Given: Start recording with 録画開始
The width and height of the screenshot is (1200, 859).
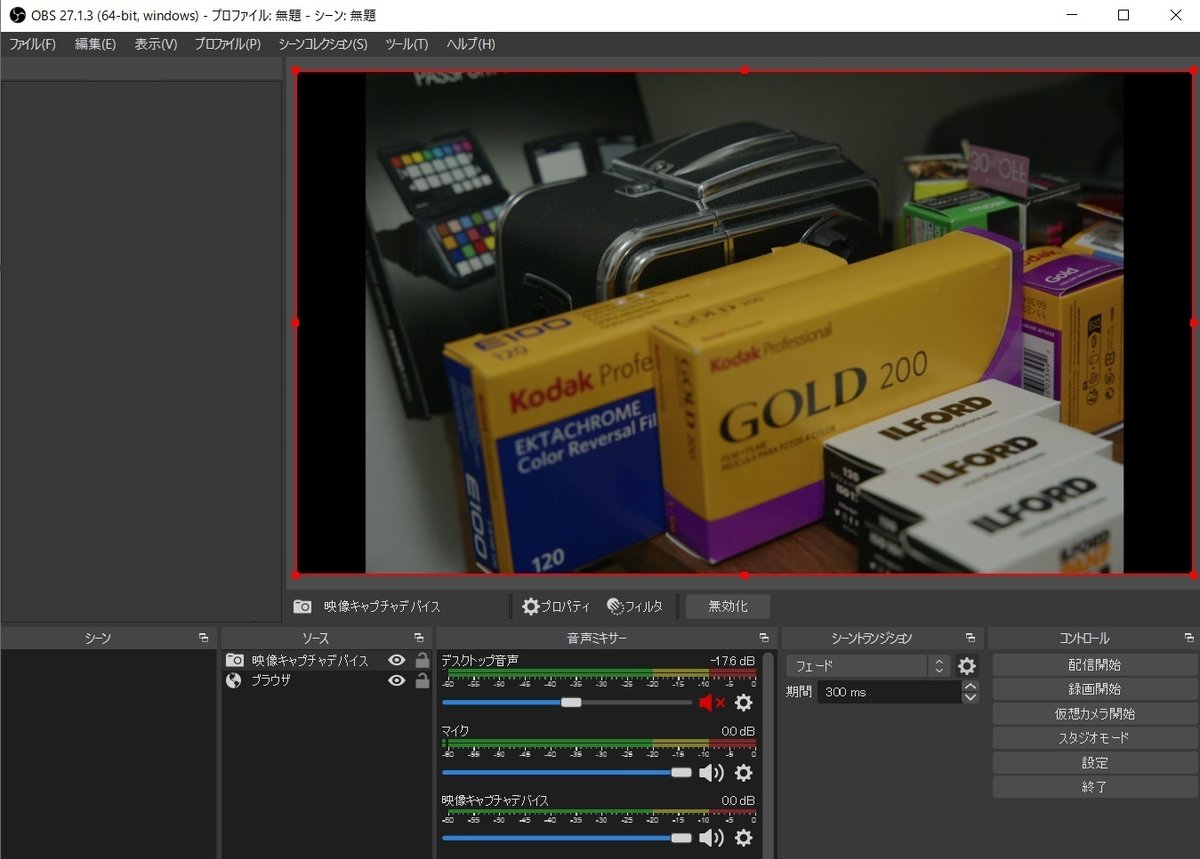Looking at the screenshot, I should pyautogui.click(x=1094, y=689).
